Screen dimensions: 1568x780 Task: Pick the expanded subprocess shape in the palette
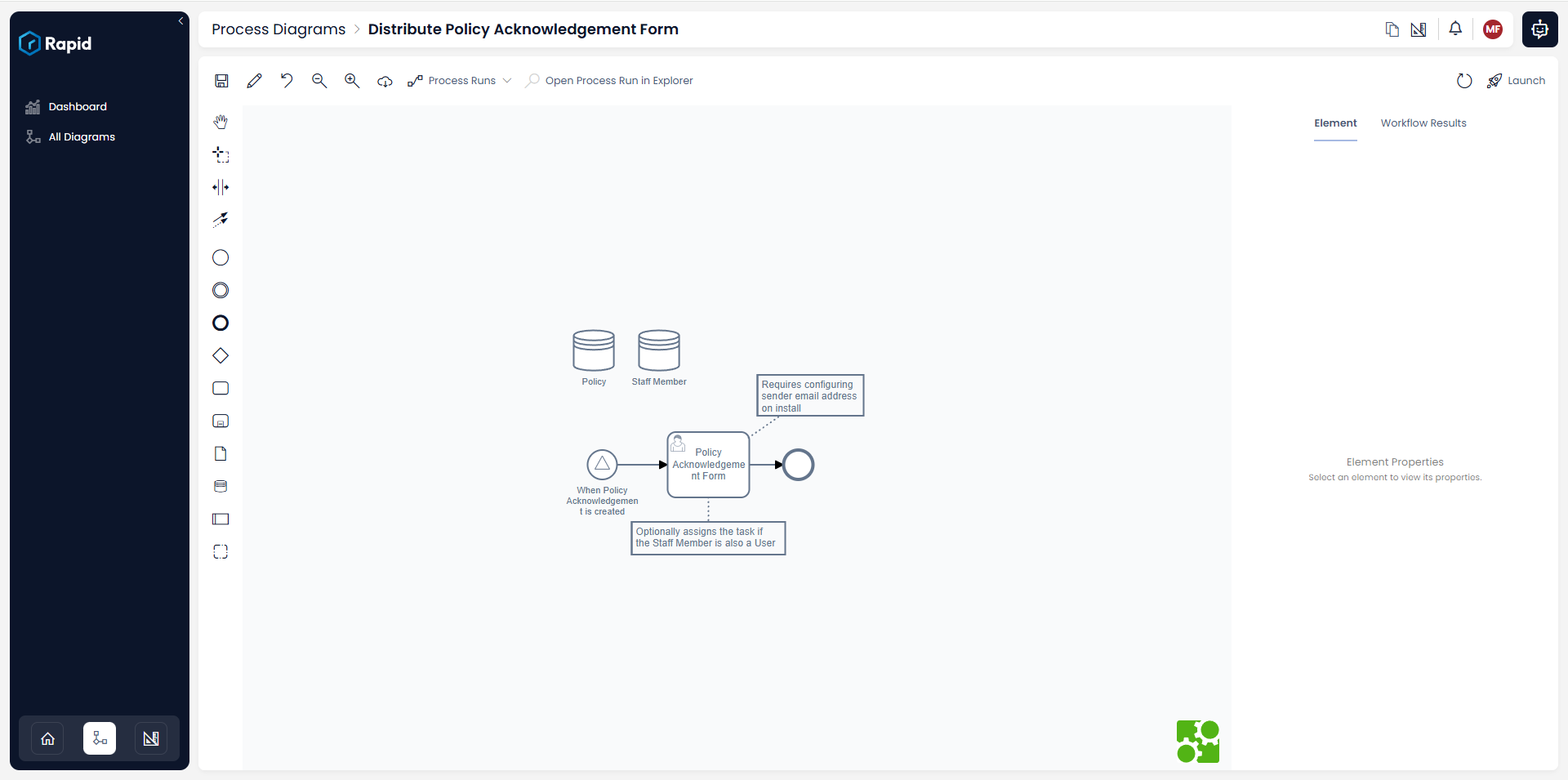point(220,421)
